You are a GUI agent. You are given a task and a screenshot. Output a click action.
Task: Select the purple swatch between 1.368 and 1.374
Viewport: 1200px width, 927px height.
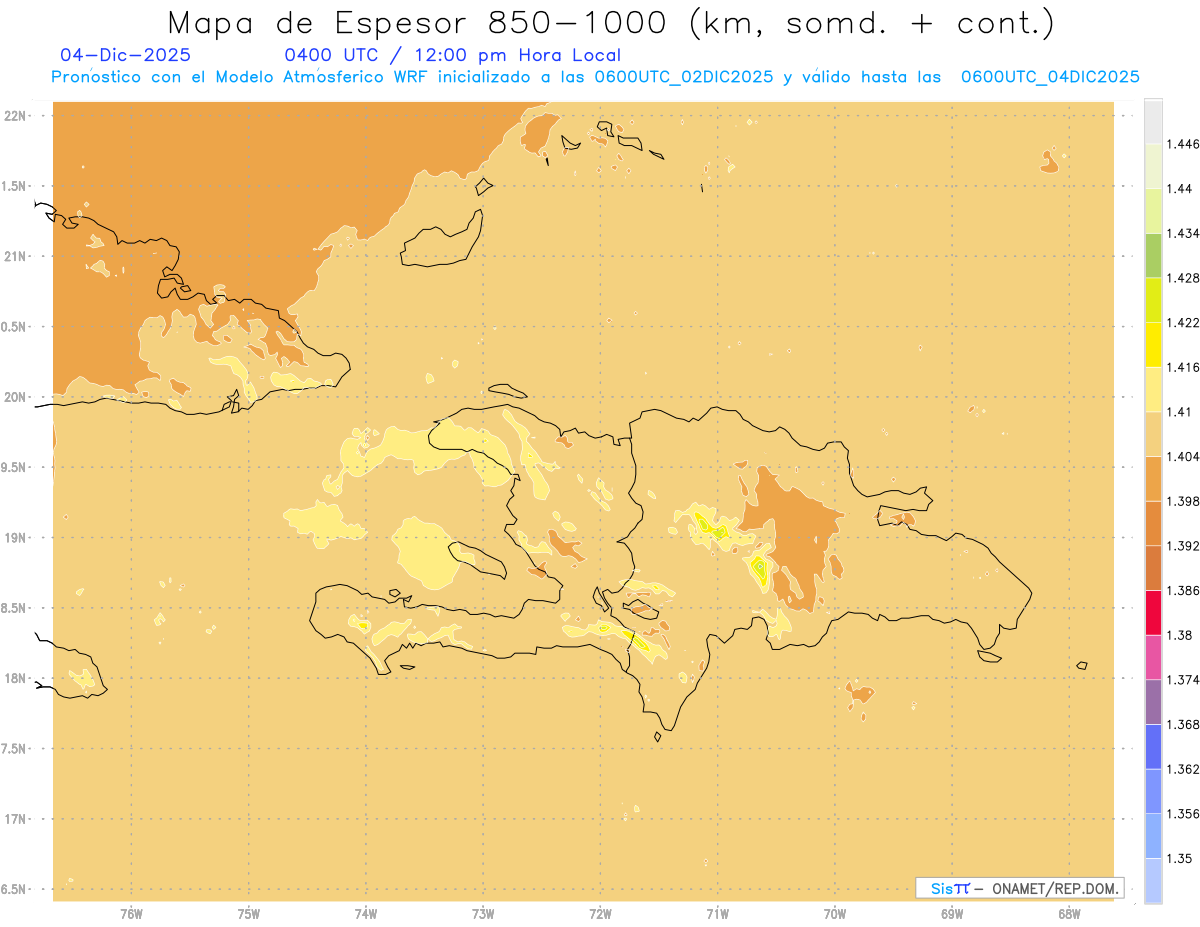[1153, 702]
